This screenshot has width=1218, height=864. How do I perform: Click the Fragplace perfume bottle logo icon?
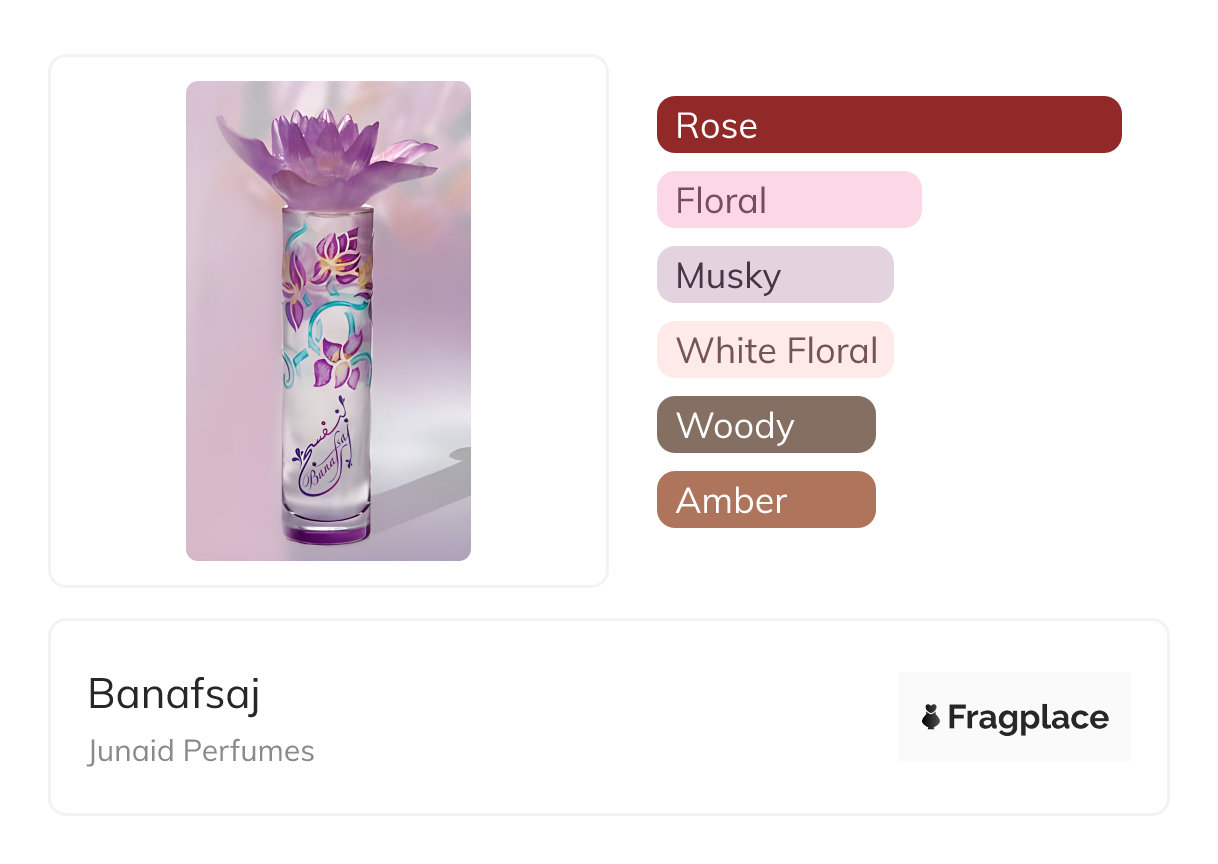[x=931, y=717]
